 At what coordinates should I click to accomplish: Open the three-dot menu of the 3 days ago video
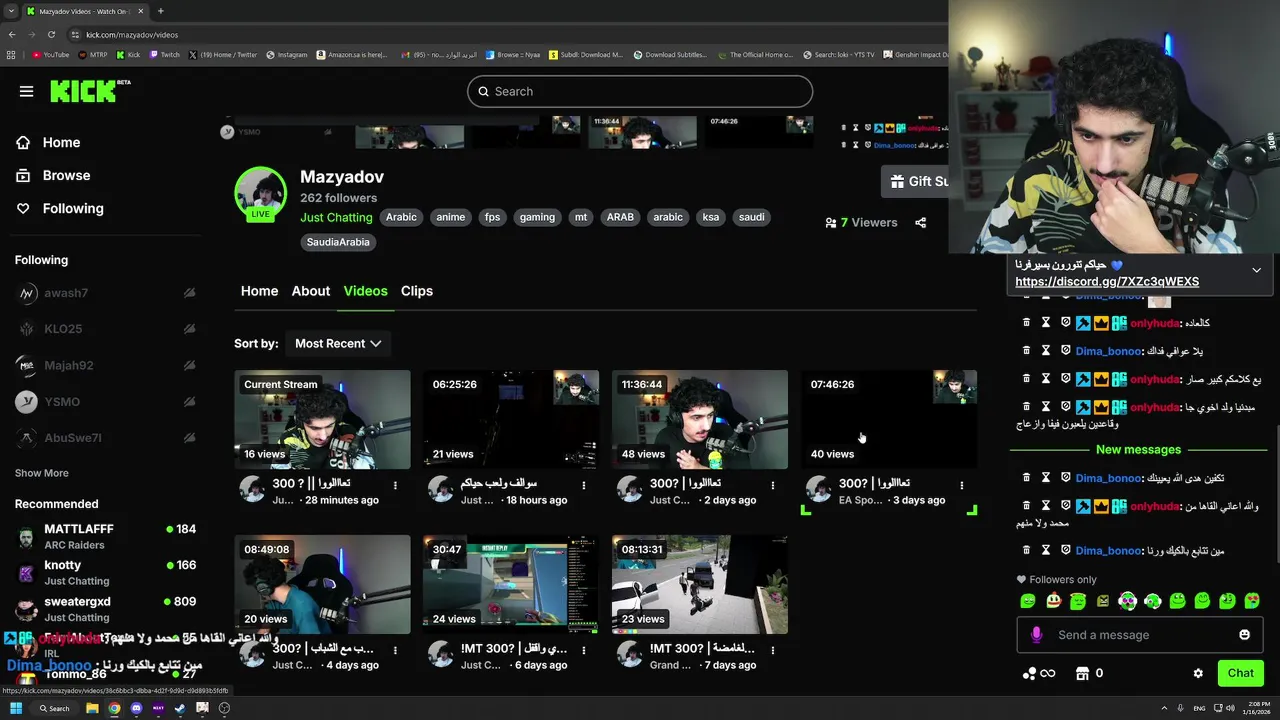pos(962,485)
